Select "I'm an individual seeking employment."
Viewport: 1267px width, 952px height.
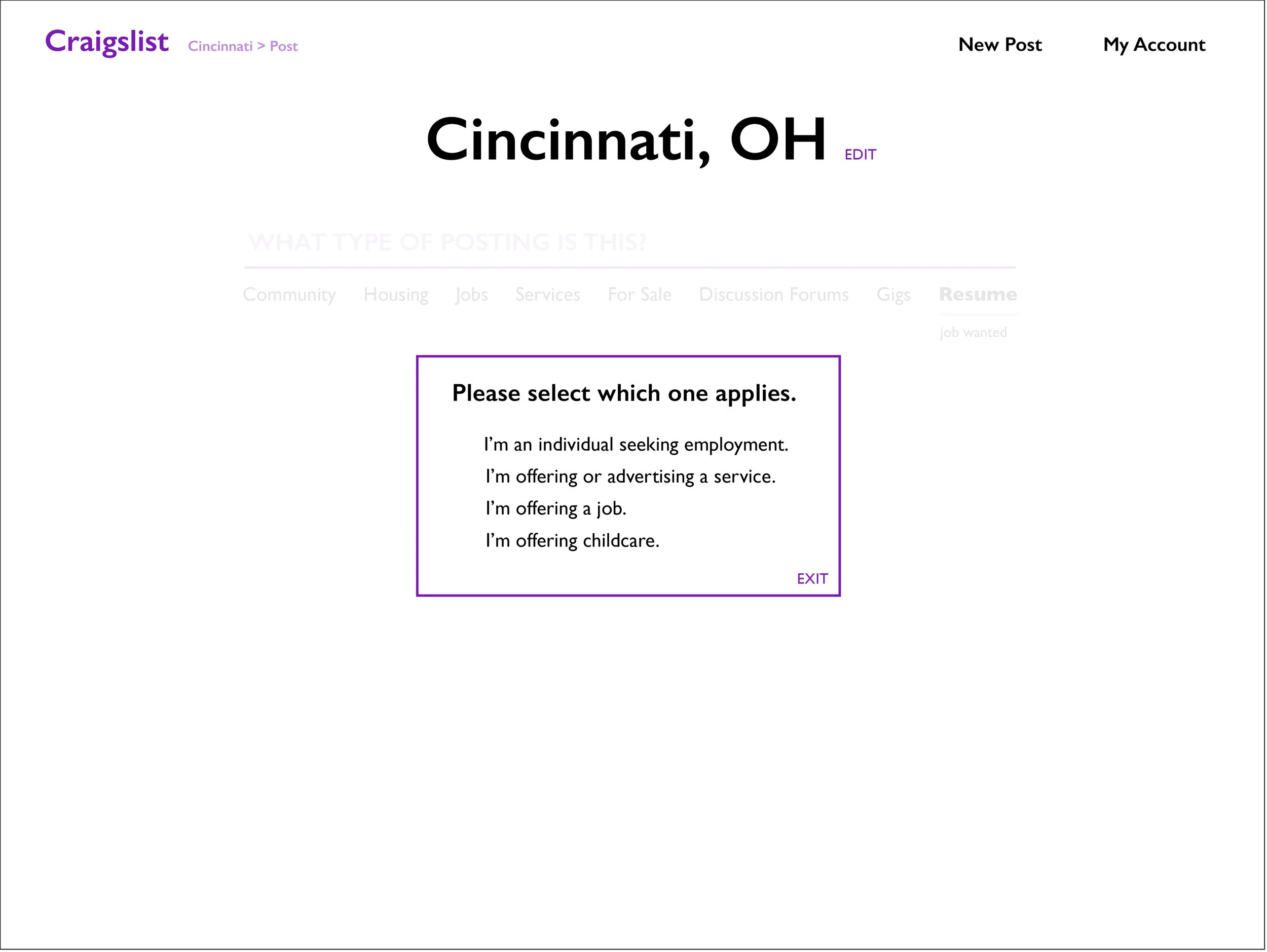pos(636,445)
